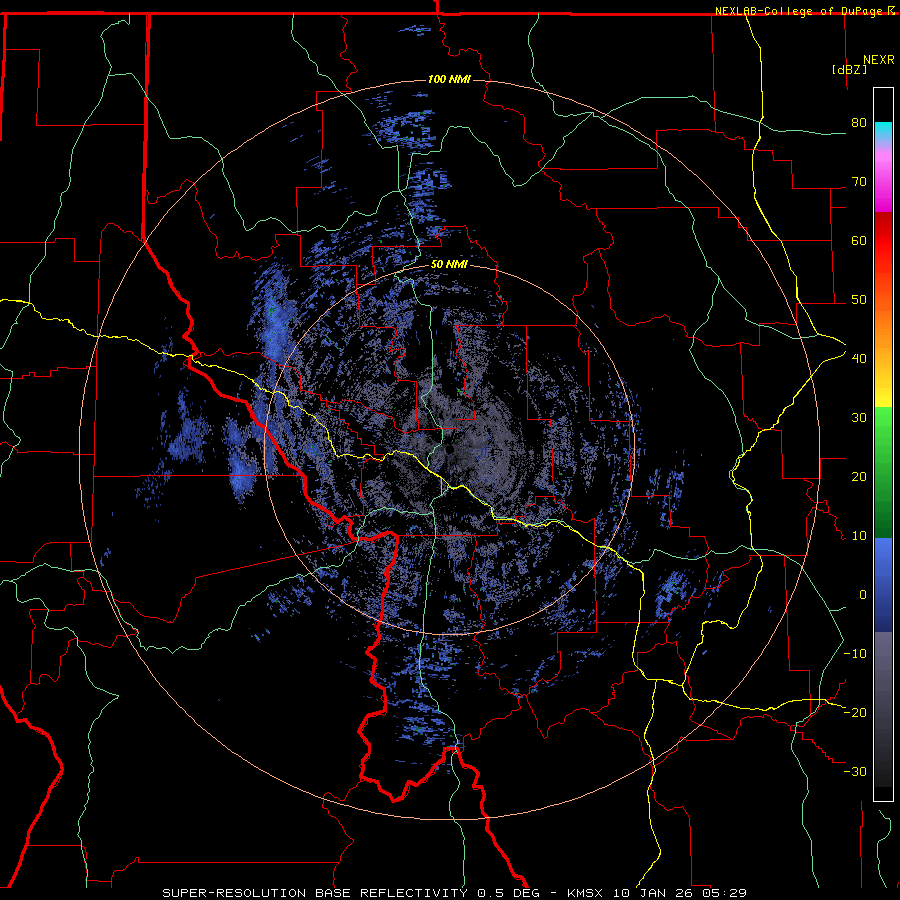Image resolution: width=900 pixels, height=900 pixels.
Task: Click the NEXR label above the color scale
Action: [879, 60]
